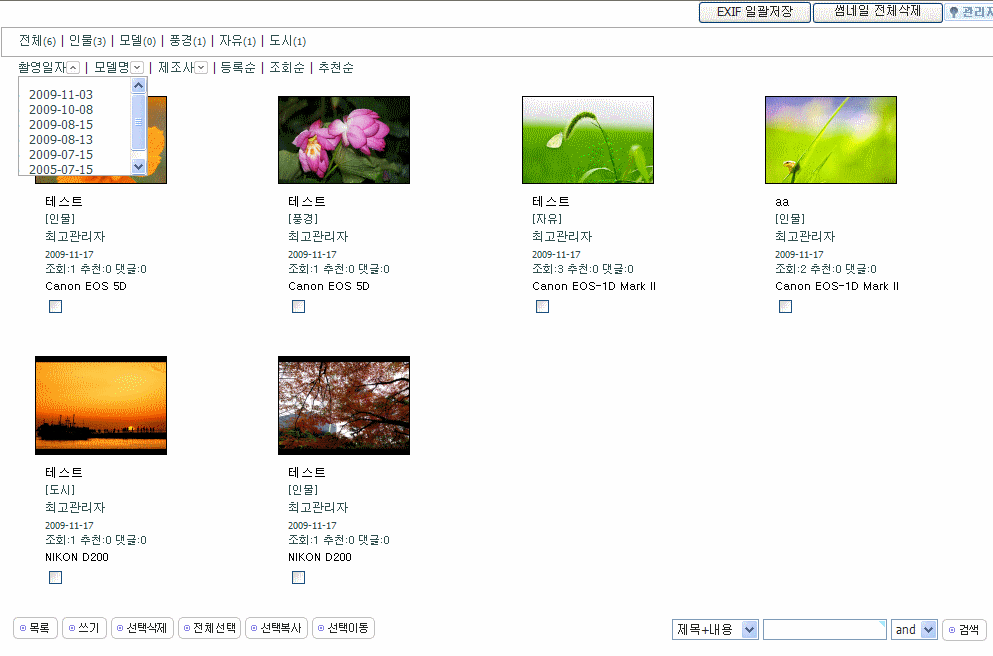The height and width of the screenshot is (656, 993).
Task: Open 테스트 title of 도시 post
Action: click(64, 472)
